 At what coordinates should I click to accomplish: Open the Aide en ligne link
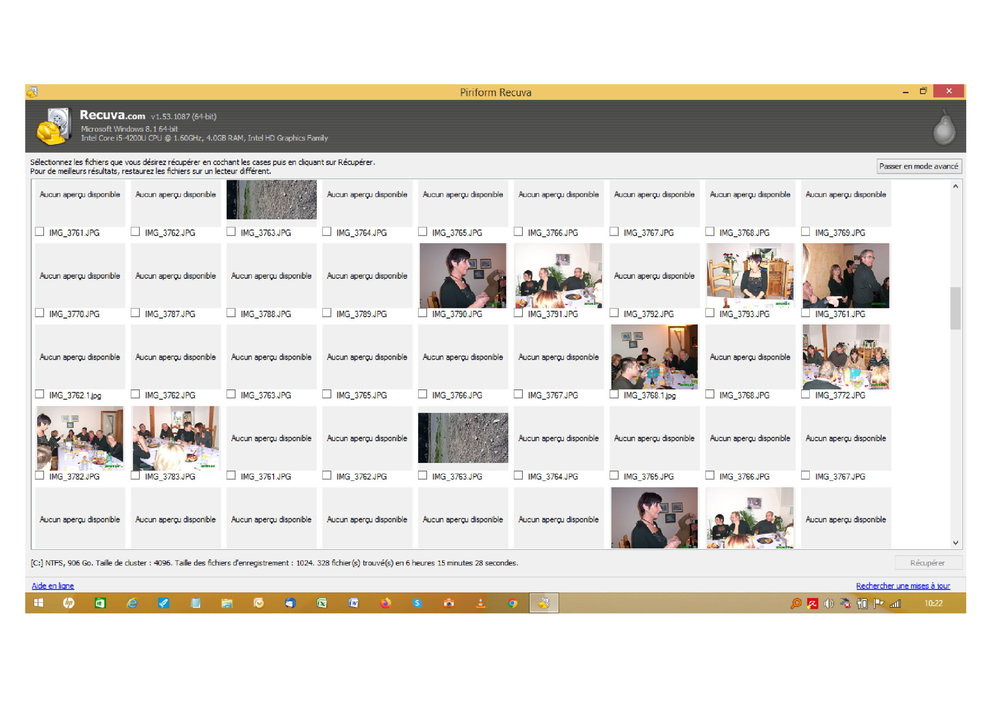point(52,586)
